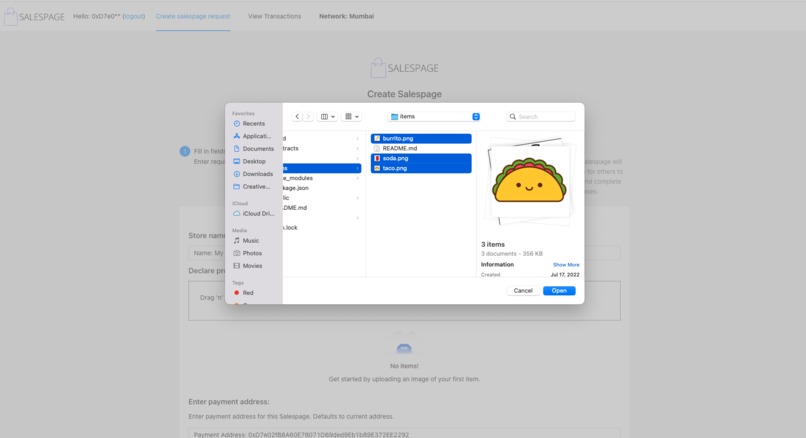The image size is (806, 438).
Task: Select the node_modules folder row
Action: click(322, 178)
